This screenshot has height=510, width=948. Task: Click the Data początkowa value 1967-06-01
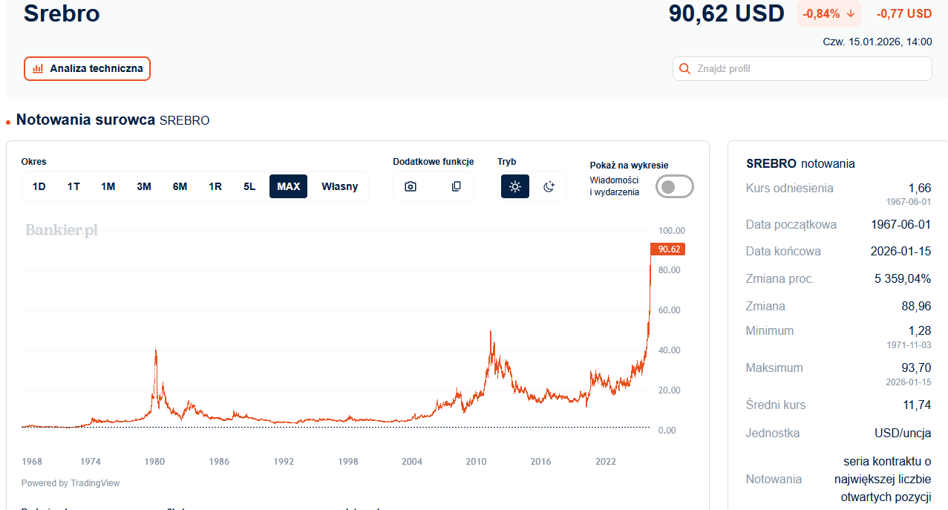901,224
